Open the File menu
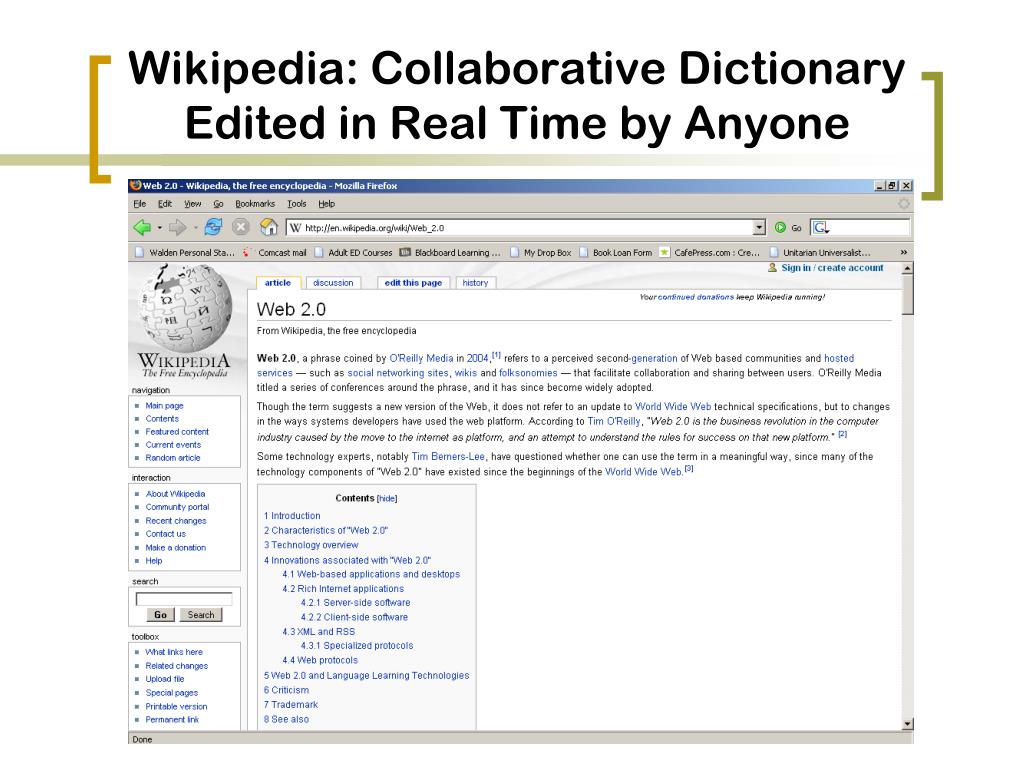The height and width of the screenshot is (768, 1024). [140, 204]
